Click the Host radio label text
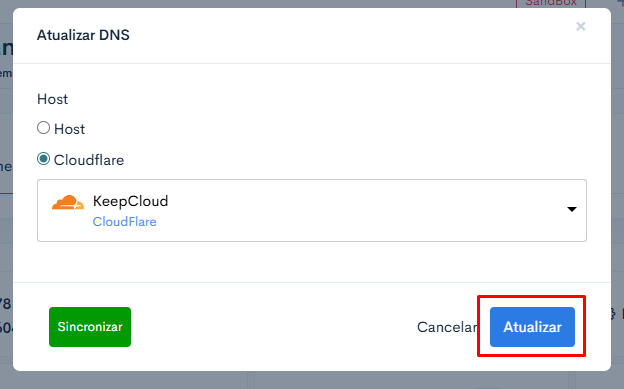This screenshot has height=389, width=624. point(70,129)
